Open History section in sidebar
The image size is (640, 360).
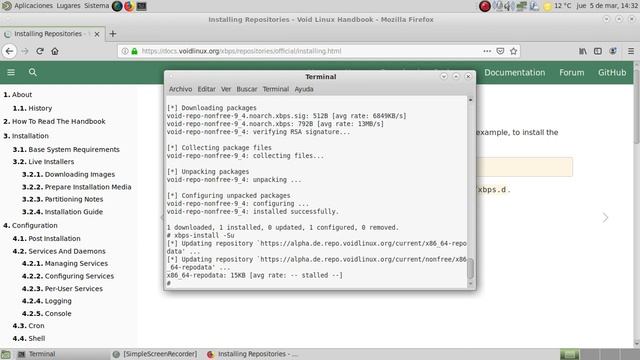pos(32,108)
